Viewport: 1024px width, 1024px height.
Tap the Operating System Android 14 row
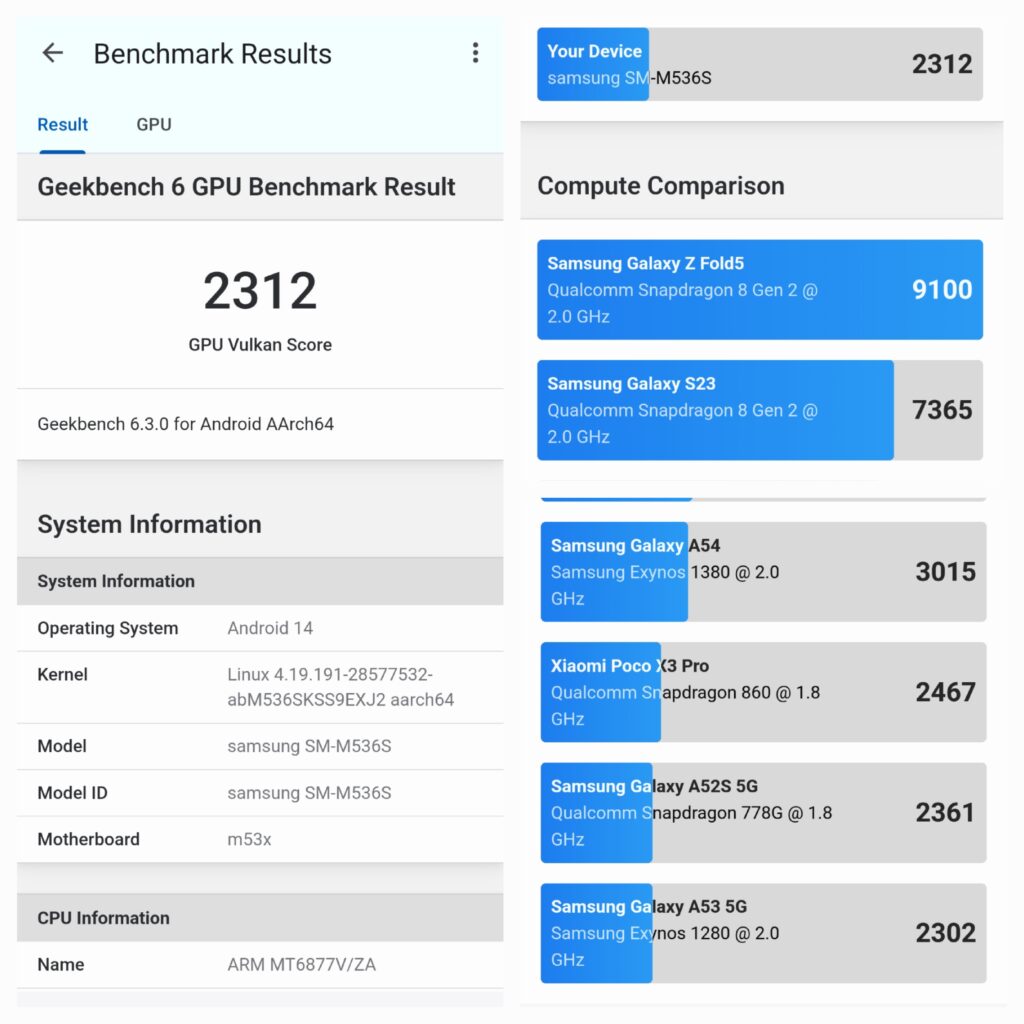pos(260,628)
